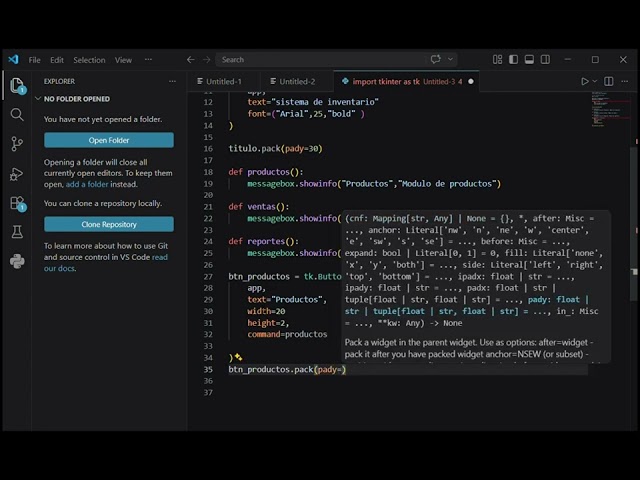Click def ventas(): on line 21
This screenshot has height=480, width=640.
pyautogui.click(x=258, y=207)
